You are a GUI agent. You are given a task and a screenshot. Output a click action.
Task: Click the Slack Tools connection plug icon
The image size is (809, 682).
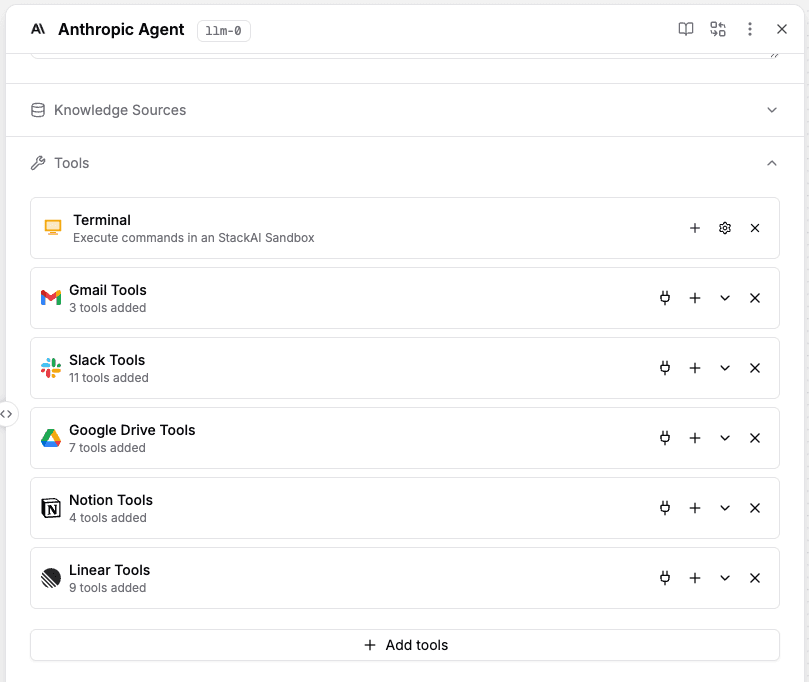665,368
